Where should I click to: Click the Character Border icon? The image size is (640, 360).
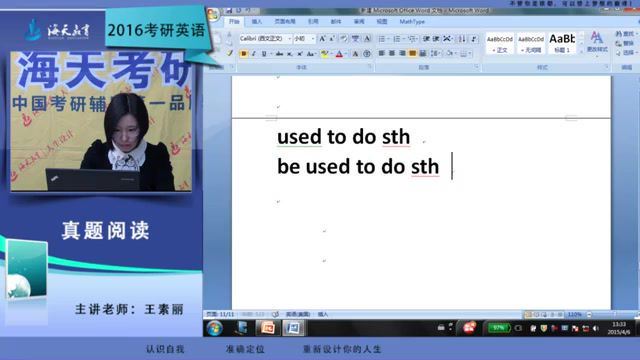point(367,39)
